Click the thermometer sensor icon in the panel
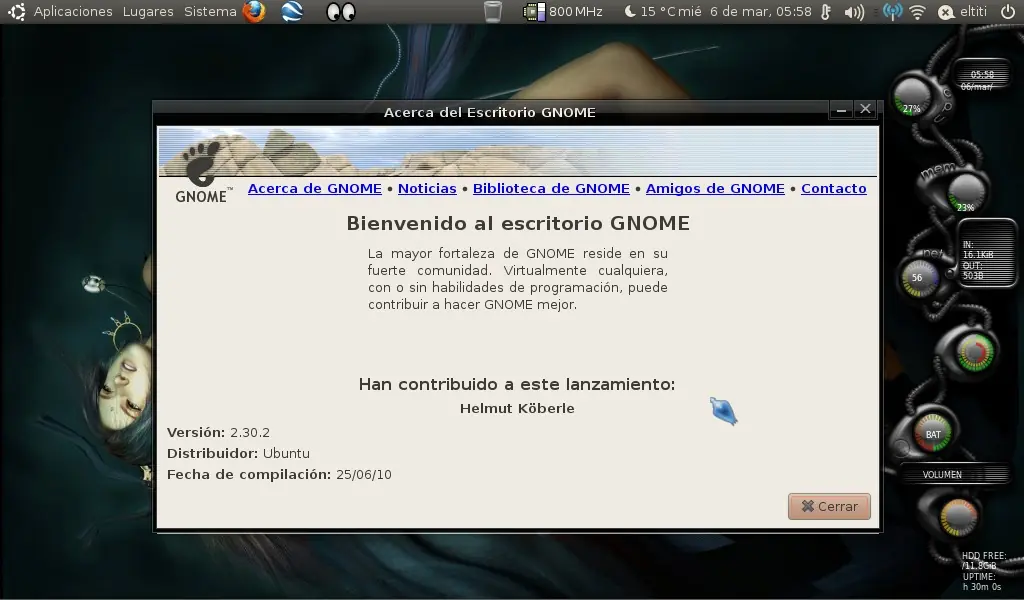The width and height of the screenshot is (1024, 600). [826, 12]
